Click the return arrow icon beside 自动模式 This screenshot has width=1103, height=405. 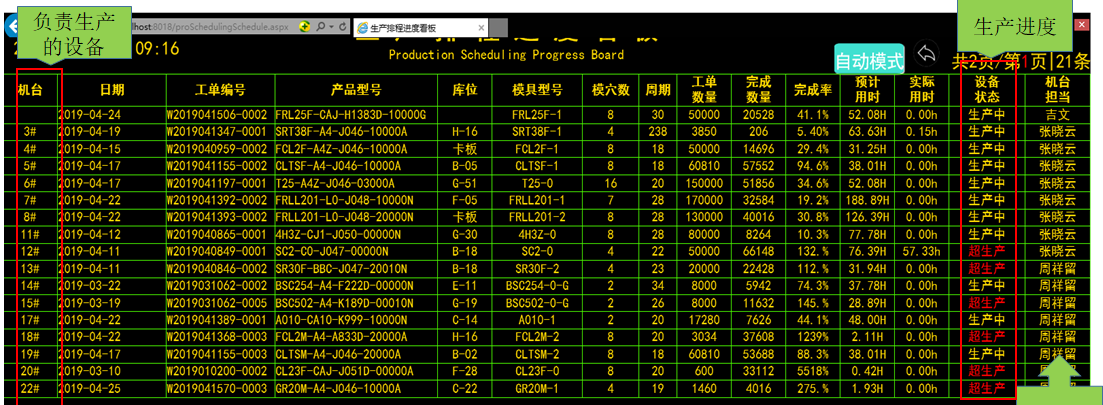pos(927,54)
